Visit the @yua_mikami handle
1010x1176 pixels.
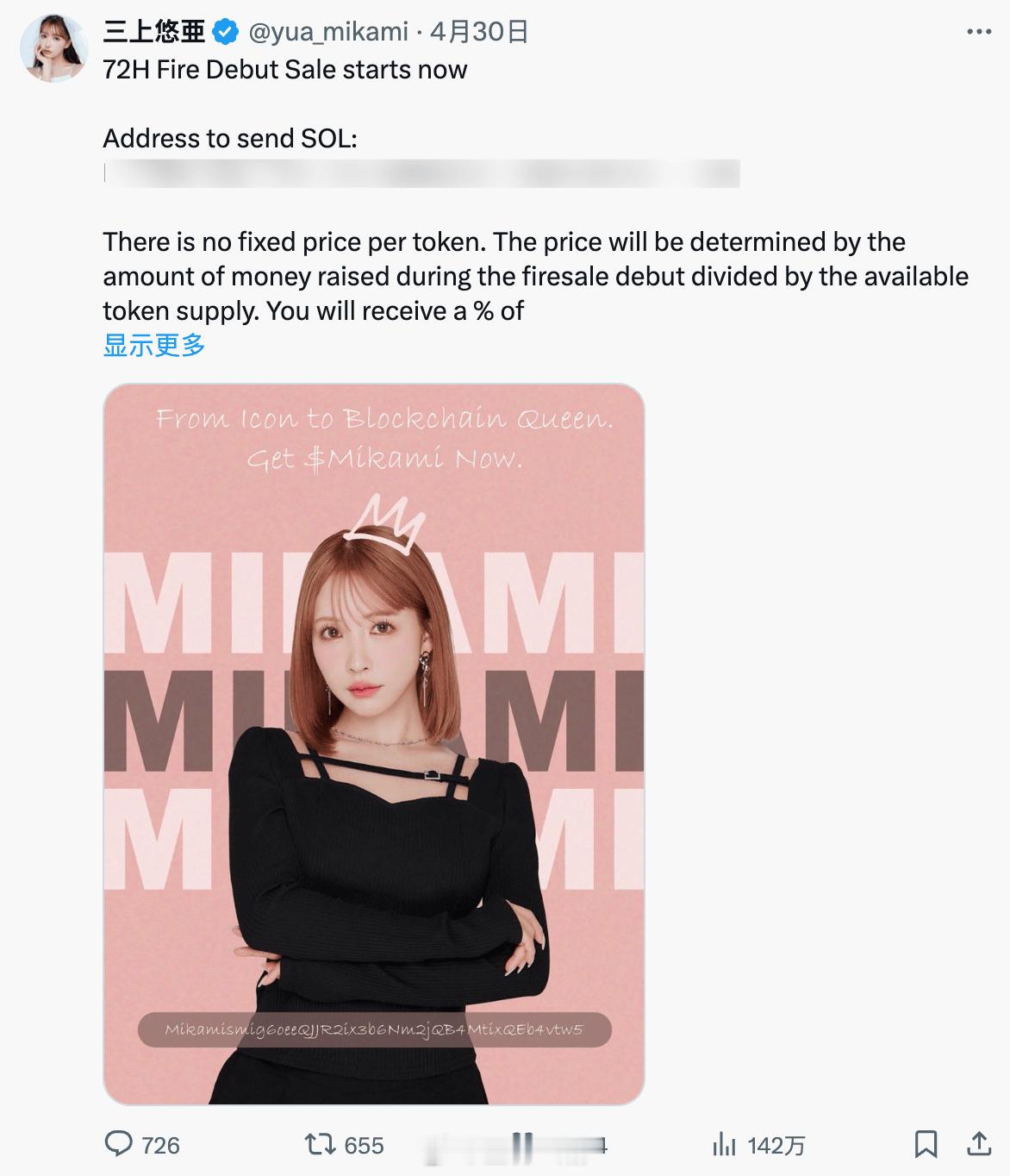coord(328,32)
